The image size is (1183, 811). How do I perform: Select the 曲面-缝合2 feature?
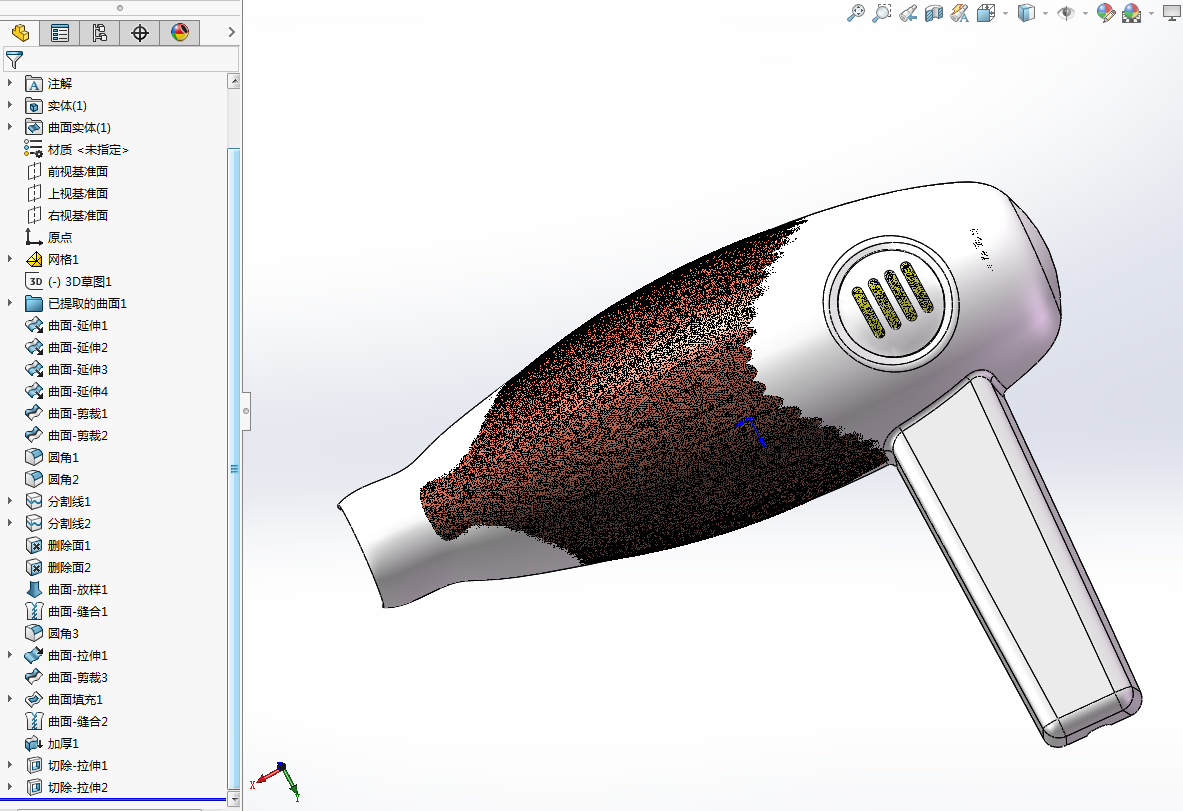pyautogui.click(x=78, y=721)
